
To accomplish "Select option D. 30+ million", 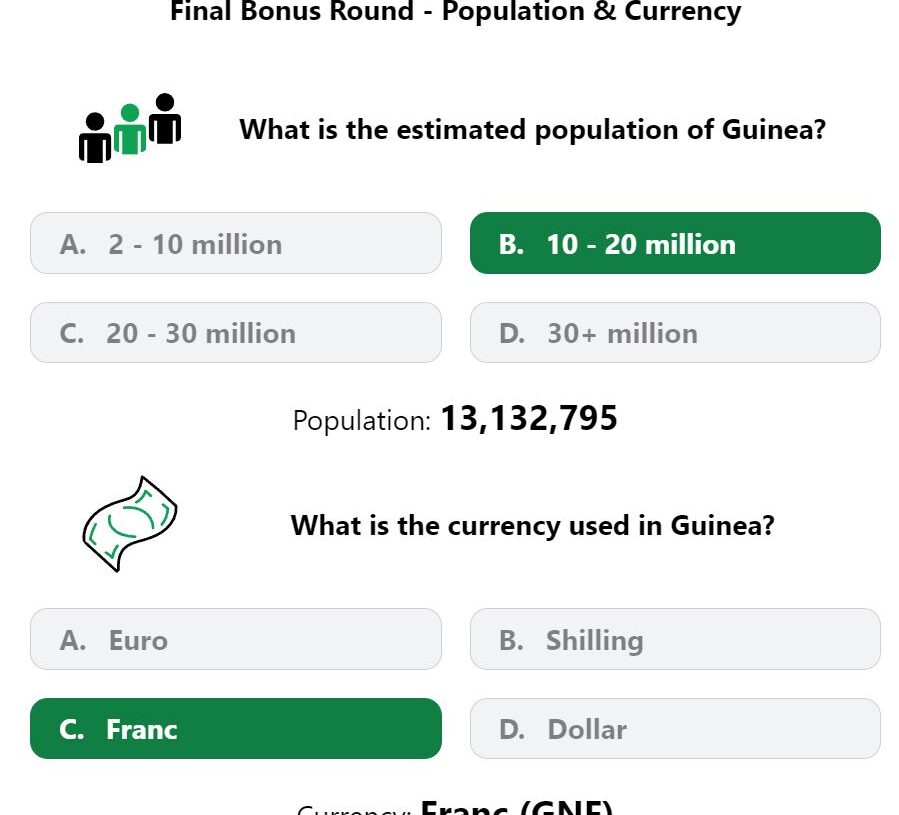I will (675, 333).
